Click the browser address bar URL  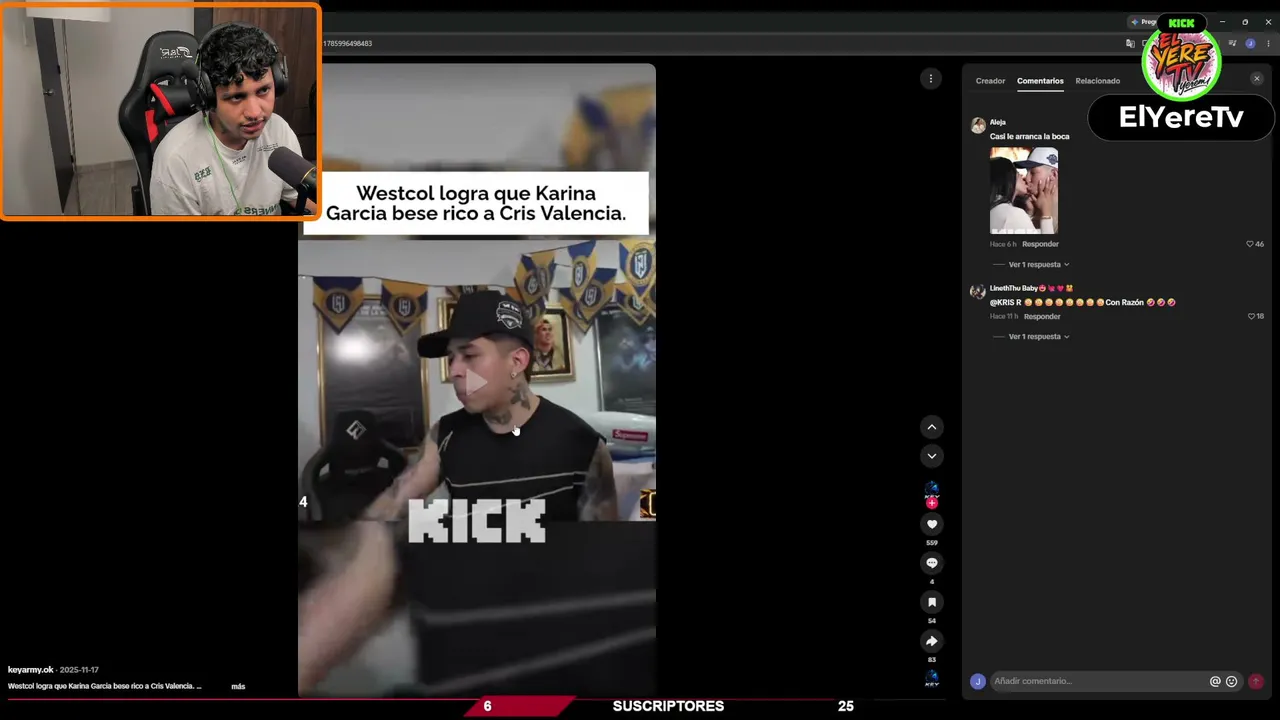[348, 44]
